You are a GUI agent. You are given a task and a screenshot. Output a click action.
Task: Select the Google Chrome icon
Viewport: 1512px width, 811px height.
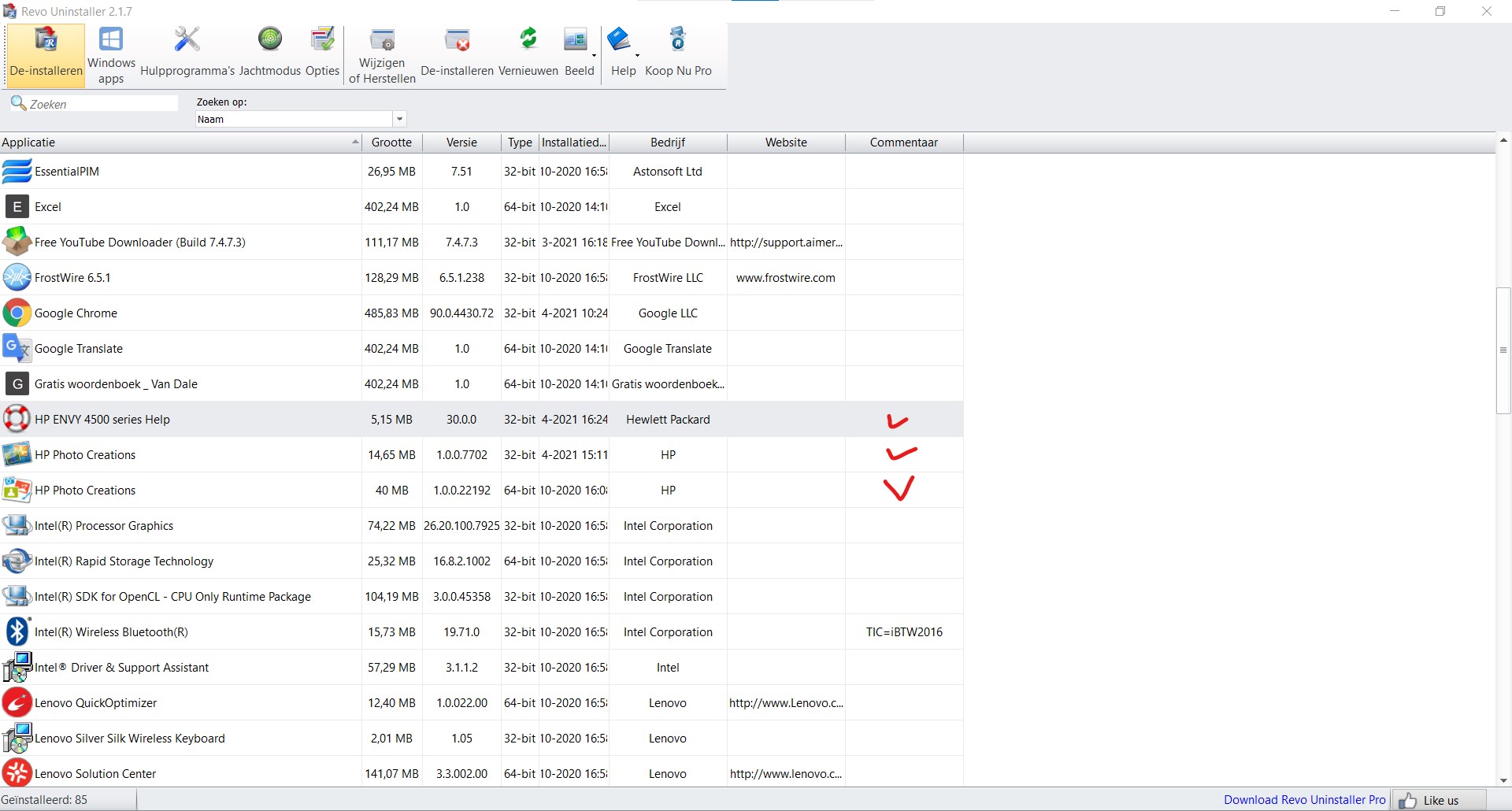pos(17,313)
